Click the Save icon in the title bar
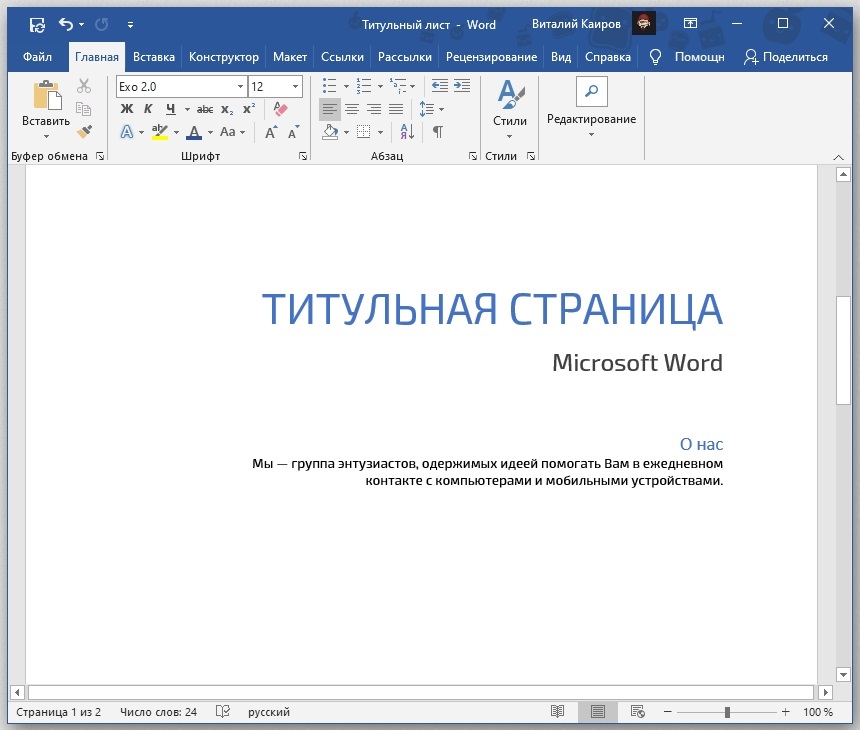This screenshot has width=860, height=730. (37, 24)
